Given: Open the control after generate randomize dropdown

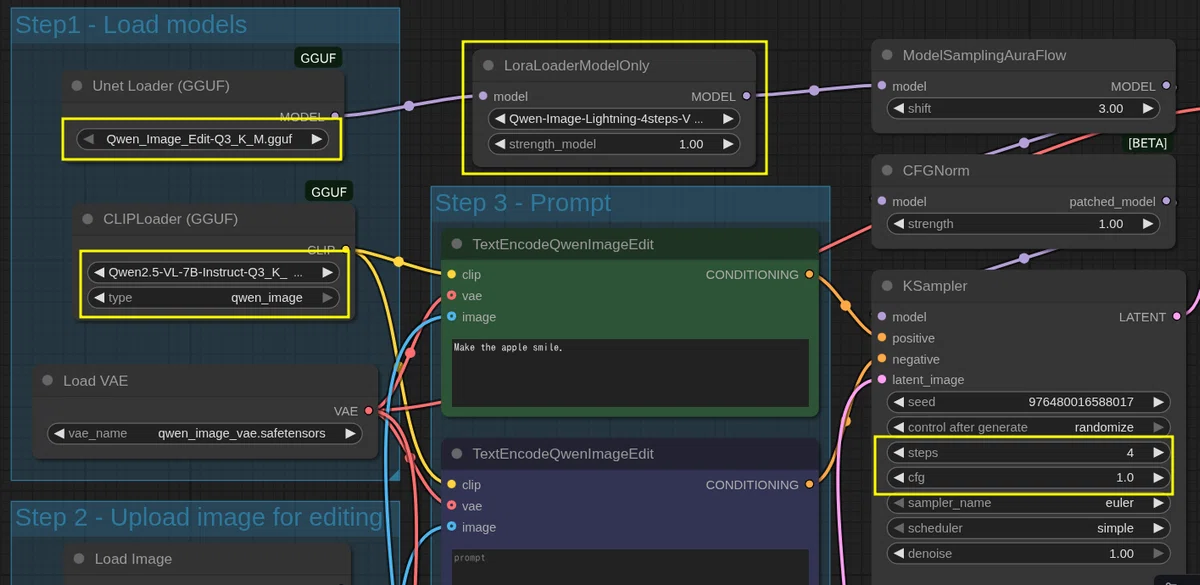Looking at the screenshot, I should pos(1028,427).
